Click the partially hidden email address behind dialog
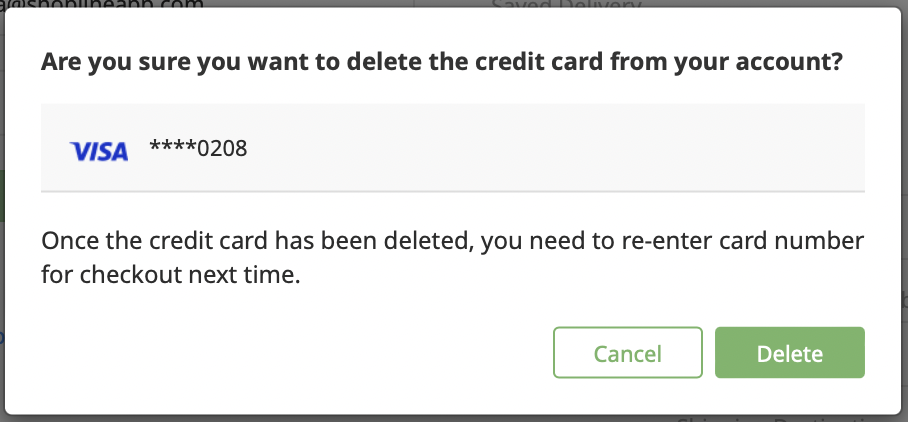Screen dimensions: 908x422 pyautogui.click(x=103, y=4)
